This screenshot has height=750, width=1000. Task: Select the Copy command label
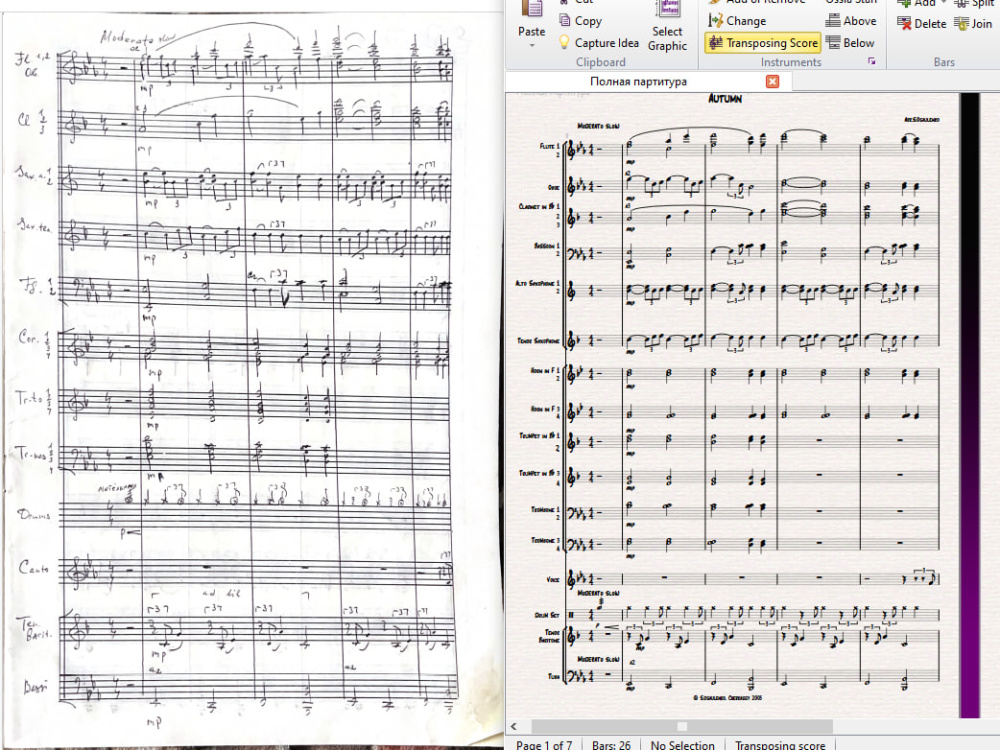(x=588, y=20)
